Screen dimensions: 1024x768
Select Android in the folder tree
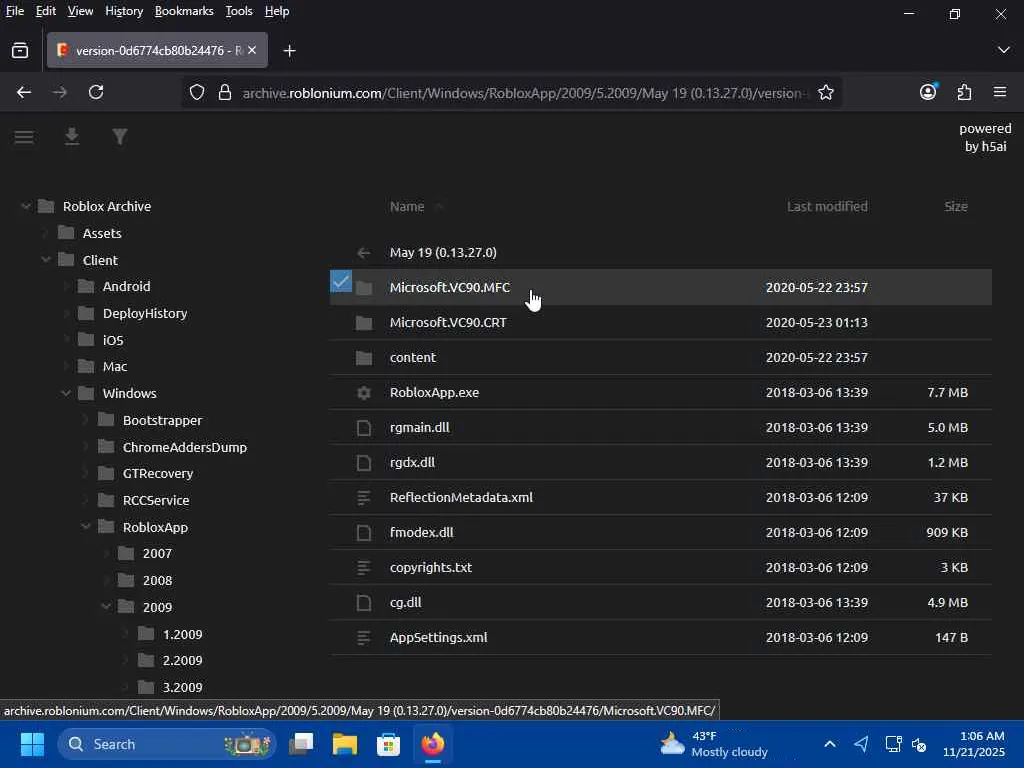pyautogui.click(x=126, y=287)
